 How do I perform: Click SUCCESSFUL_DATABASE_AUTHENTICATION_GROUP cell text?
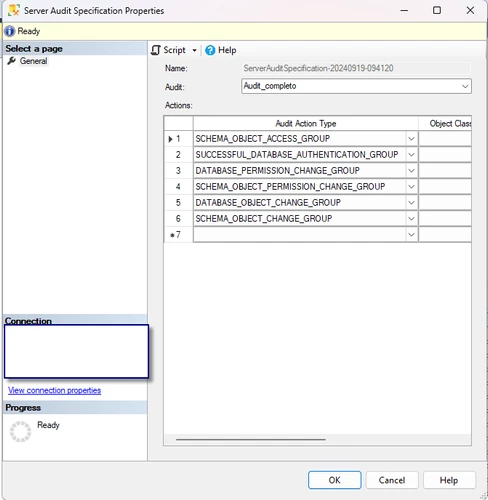297,155
